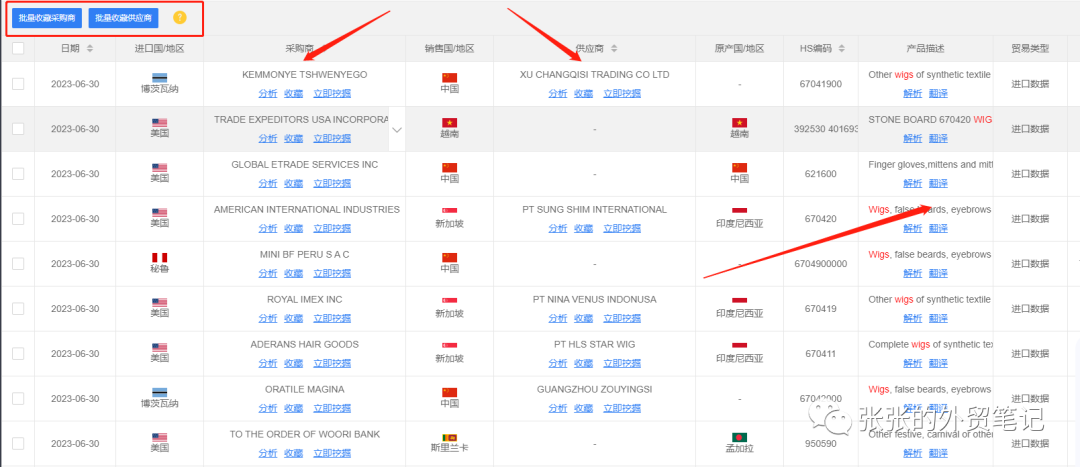Select the GLOBAL ETRADE SERVICES row checkbox
Viewport: 1080px width, 467px height.
tap(18, 174)
